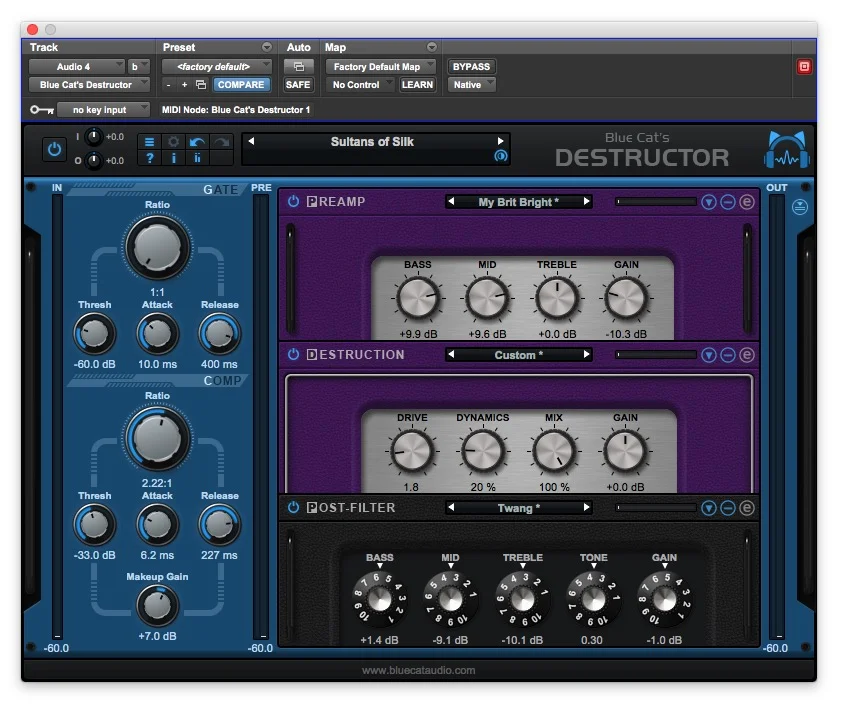Open the automation enable window icon under Auto
This screenshot has width=842, height=710.
(x=299, y=67)
